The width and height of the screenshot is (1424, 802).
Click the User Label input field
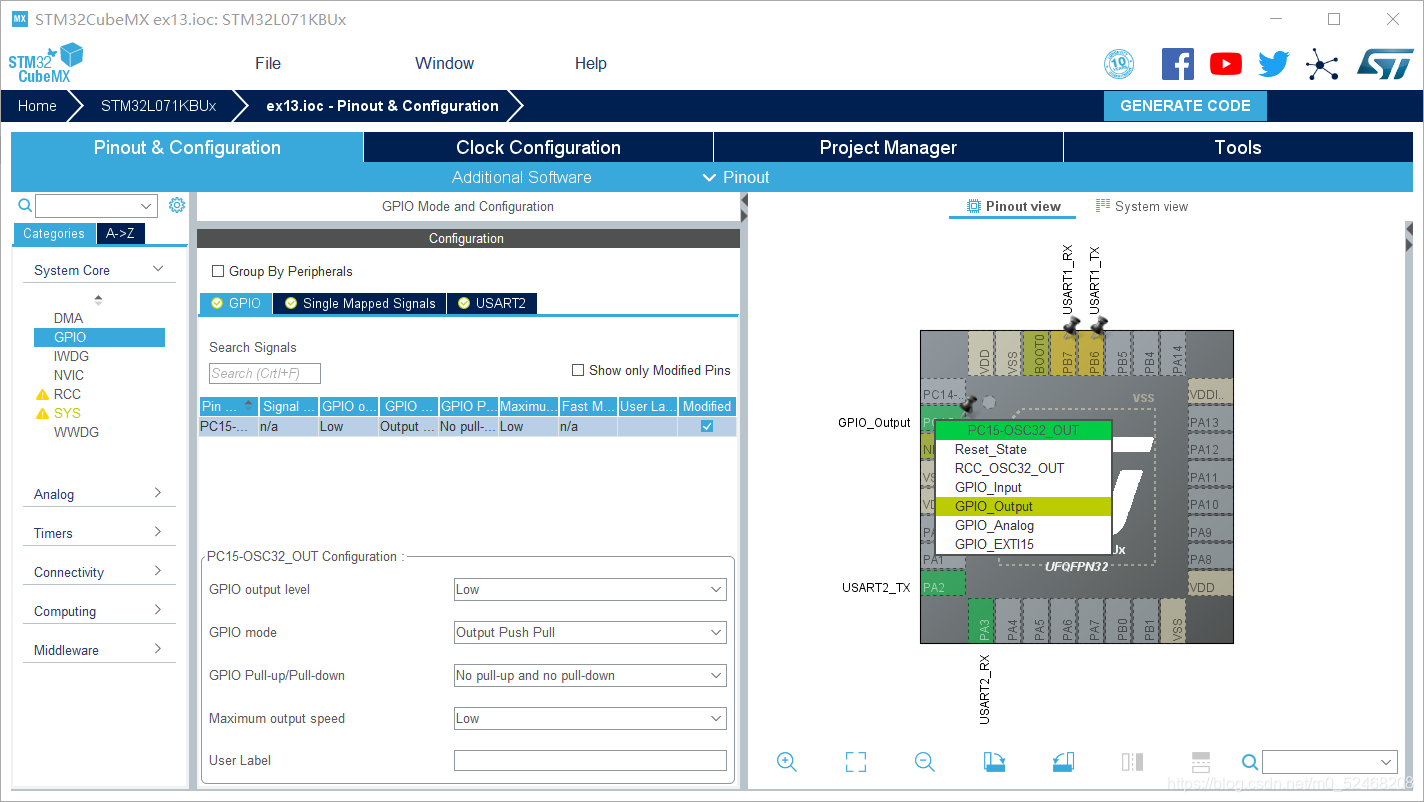(590, 760)
